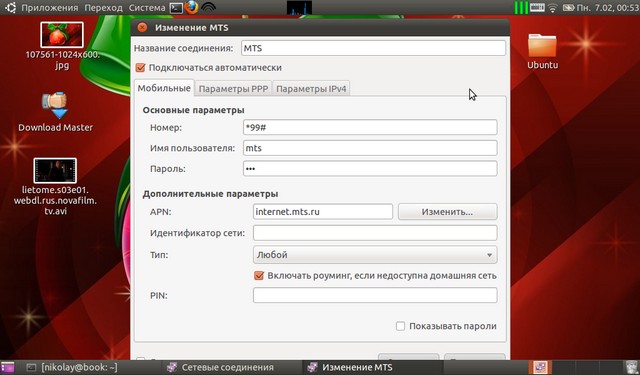
Task: Open the Переход menu
Action: (103, 7)
